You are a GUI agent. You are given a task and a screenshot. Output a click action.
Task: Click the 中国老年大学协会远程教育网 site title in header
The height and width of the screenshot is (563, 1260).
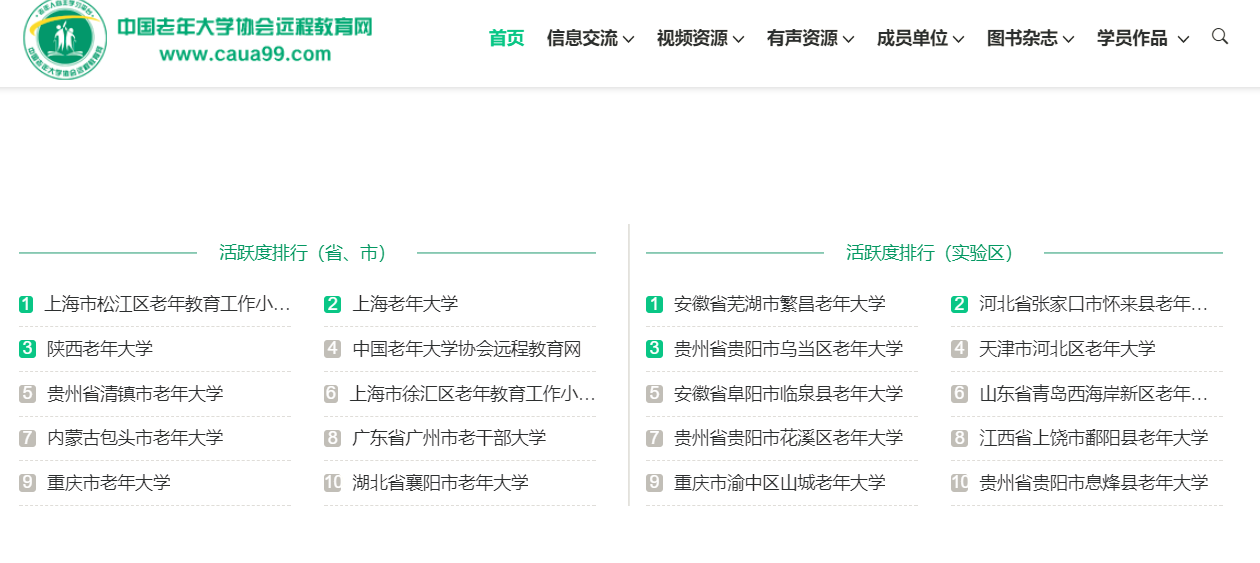point(244,27)
